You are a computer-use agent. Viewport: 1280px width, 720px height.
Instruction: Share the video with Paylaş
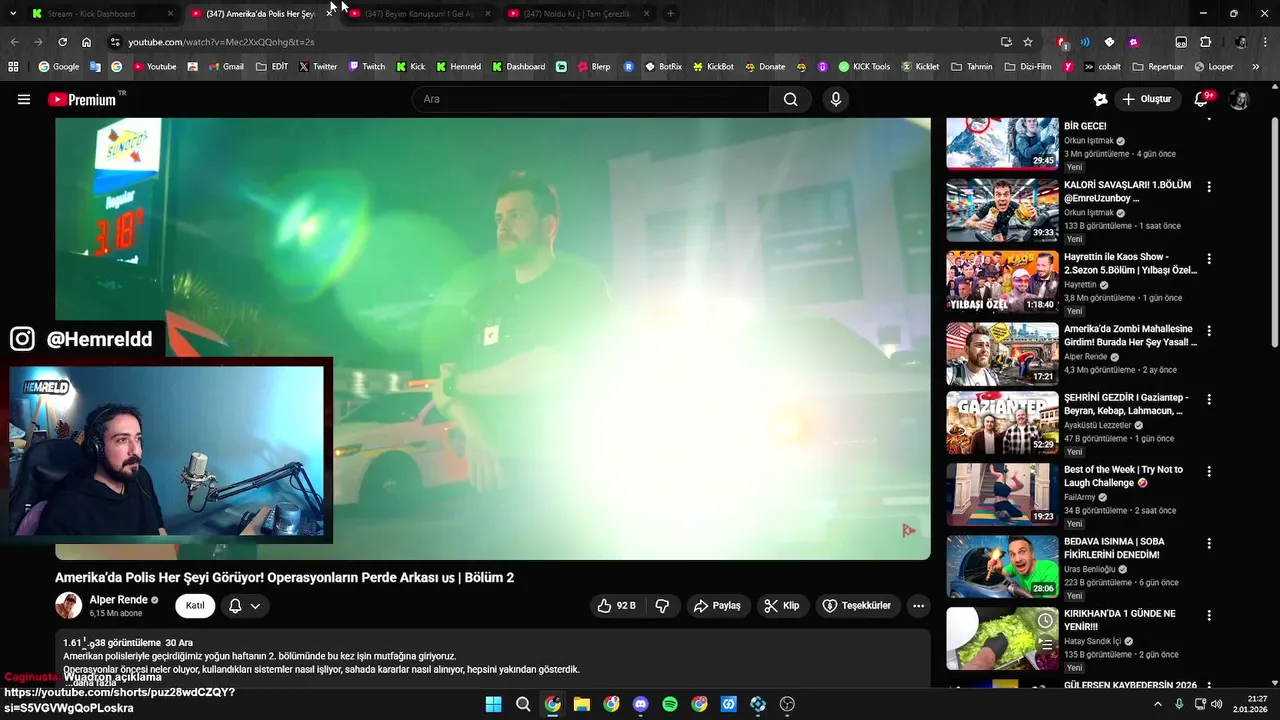(x=717, y=605)
